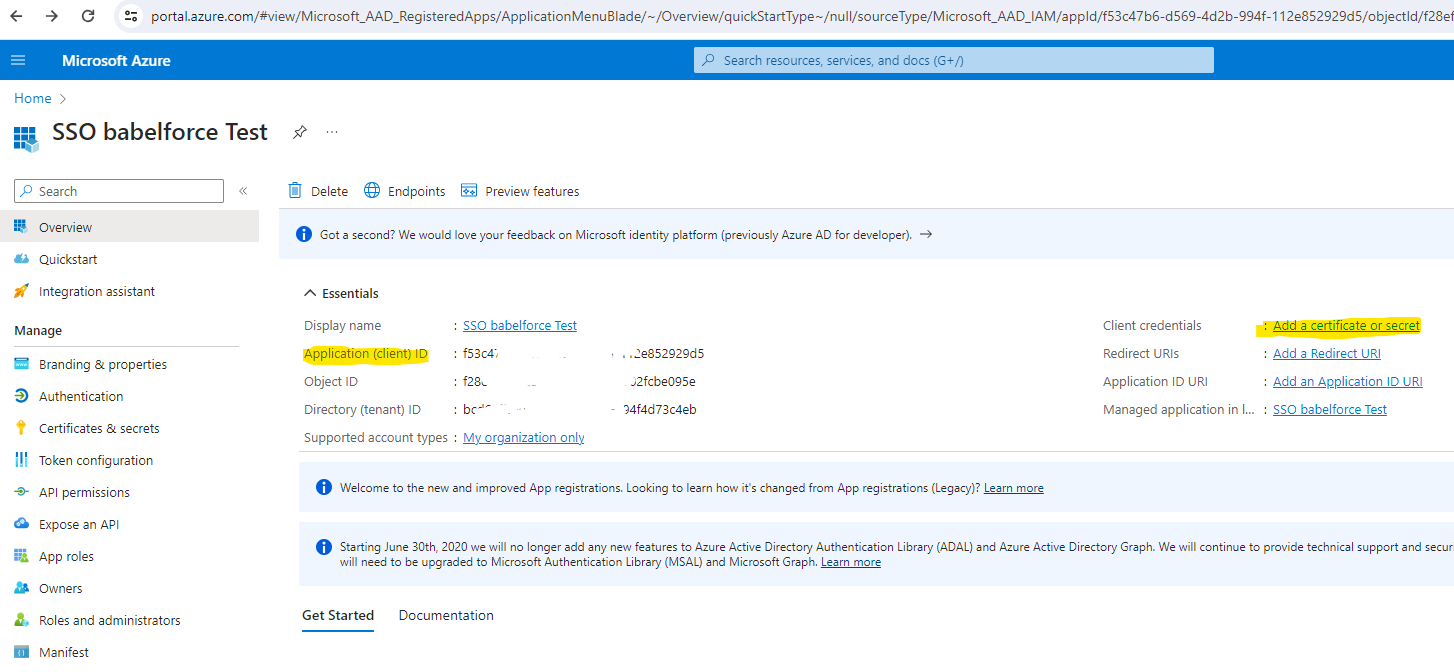This screenshot has height=672, width=1454.
Task: Click the Expose an API cloud icon
Action: click(x=21, y=524)
